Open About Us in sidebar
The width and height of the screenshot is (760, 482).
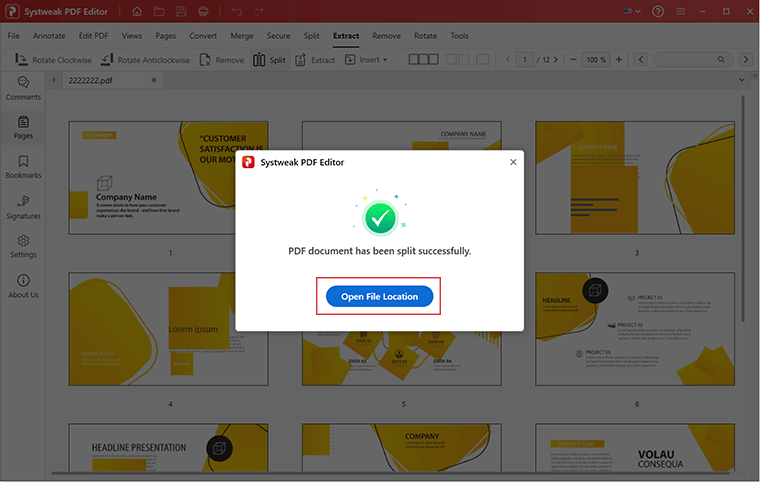point(23,286)
